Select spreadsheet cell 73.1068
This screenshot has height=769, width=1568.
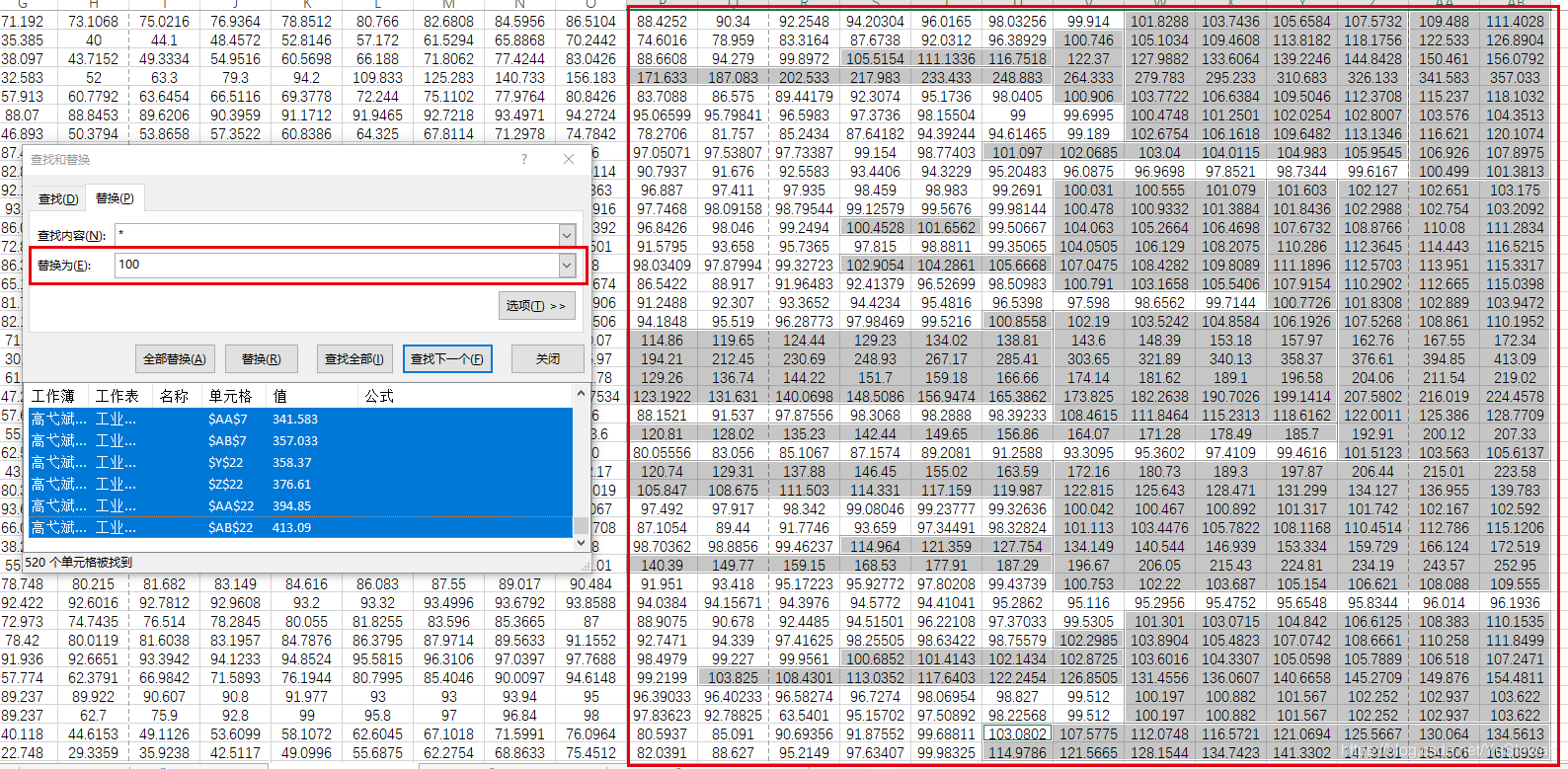93,22
